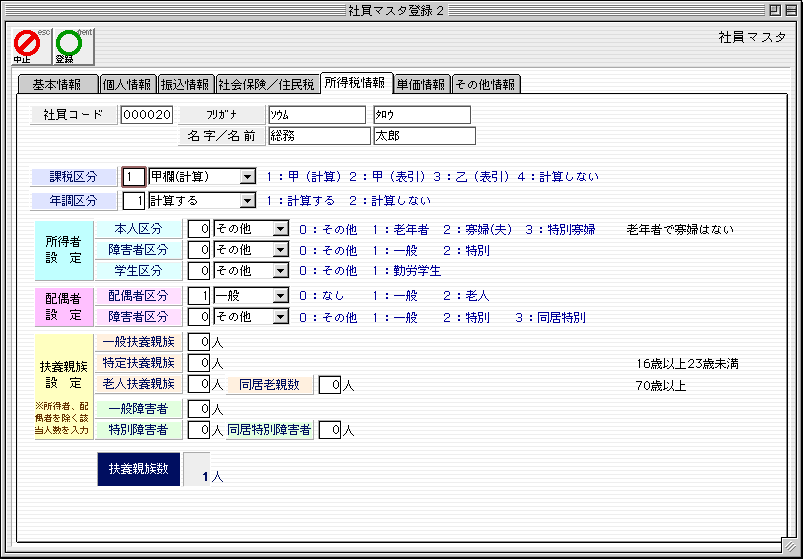Screen dimensions: 803x559
Task: Expand the 所得者 障害者区分 dropdown
Action: (251, 250)
